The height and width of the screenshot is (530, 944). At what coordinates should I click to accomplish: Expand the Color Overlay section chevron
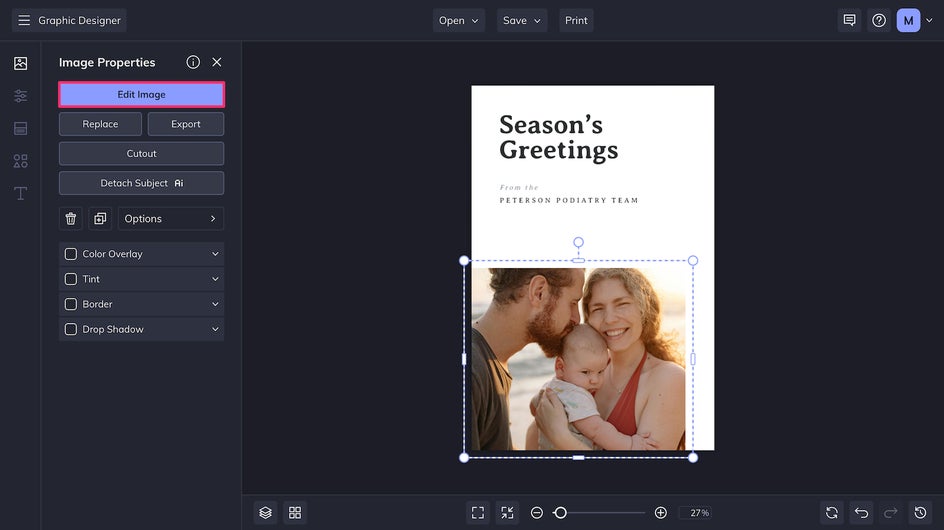[x=215, y=254]
